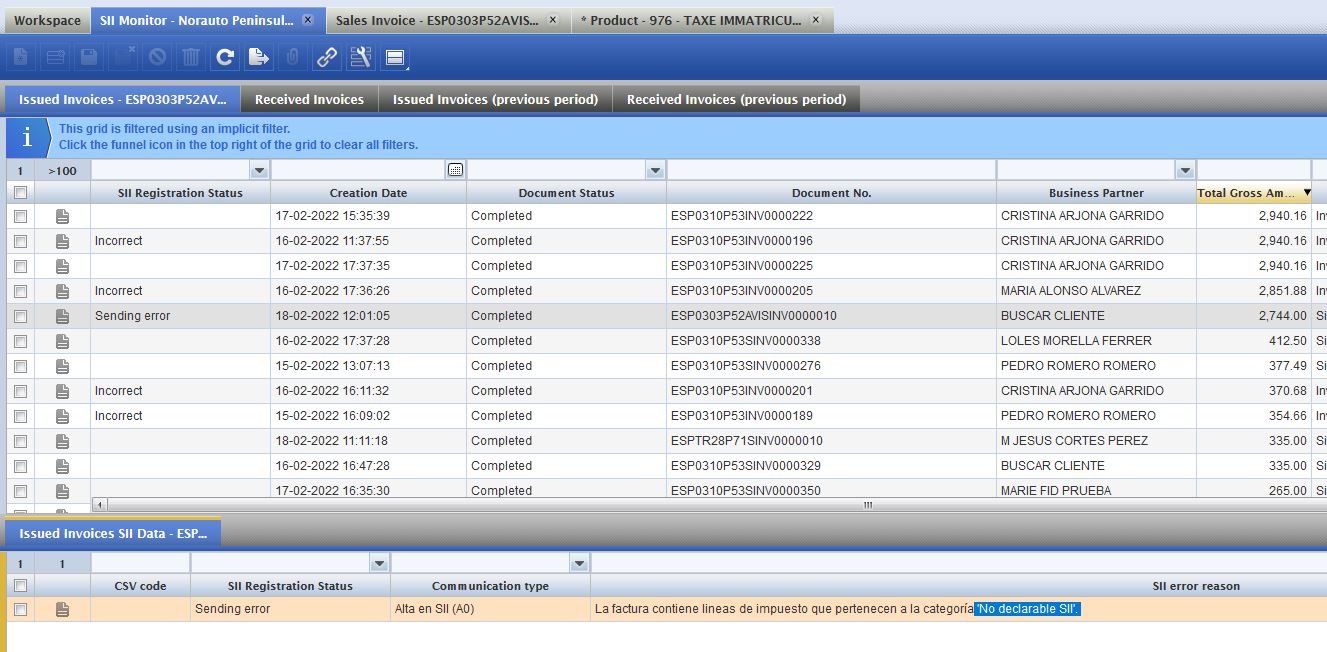Click the Refresh toolbar icon
This screenshot has height=652, width=1327.
coord(225,58)
